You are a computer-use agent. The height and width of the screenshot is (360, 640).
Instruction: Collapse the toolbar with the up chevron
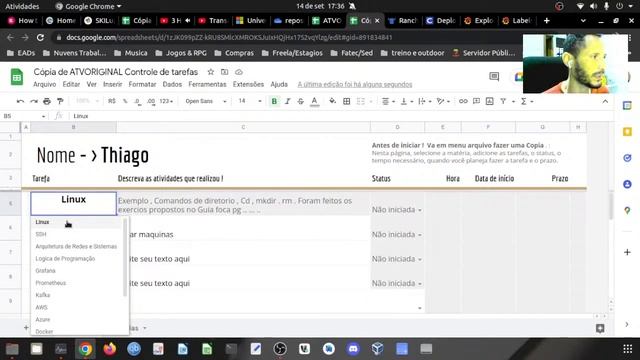coord(605,101)
